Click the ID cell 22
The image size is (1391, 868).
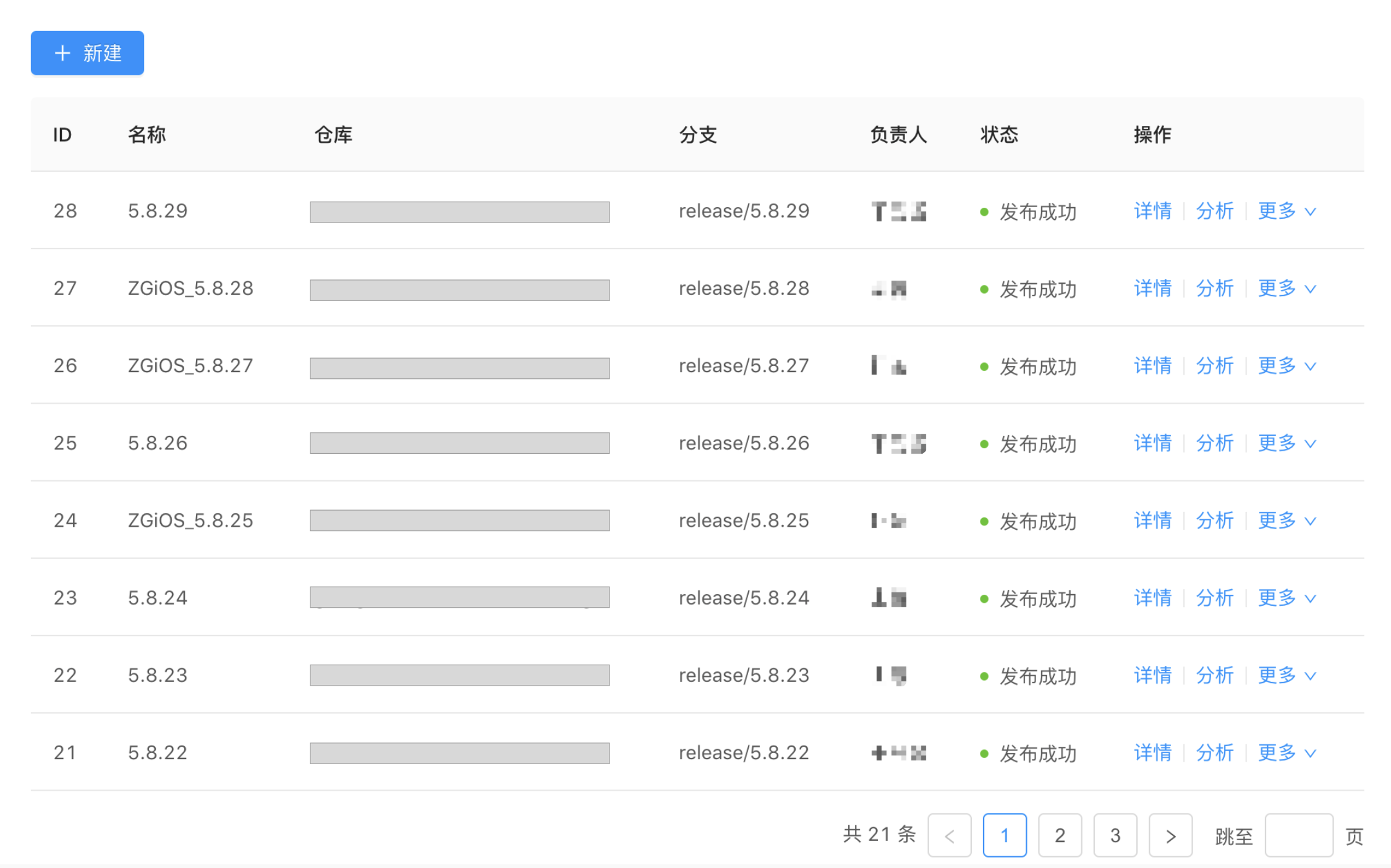[65, 675]
